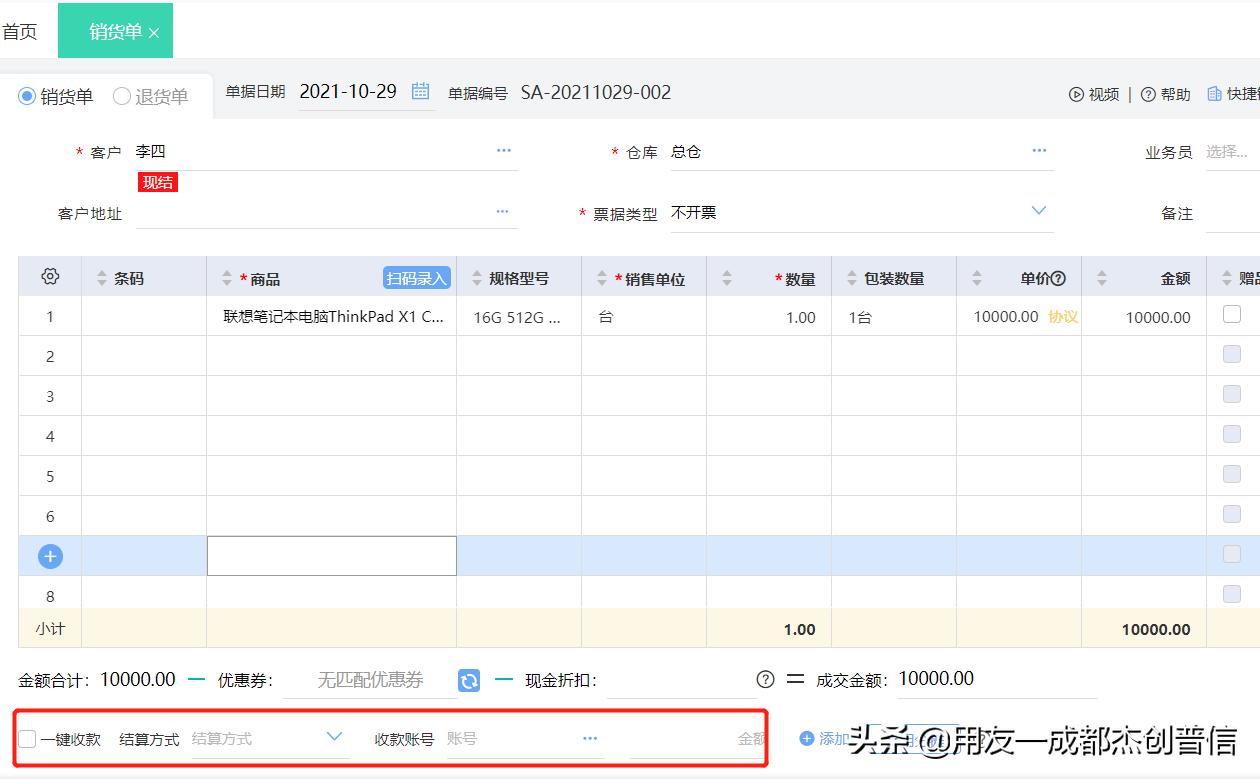
Task: Click the 协议 link next to unit price
Action: 1065,315
